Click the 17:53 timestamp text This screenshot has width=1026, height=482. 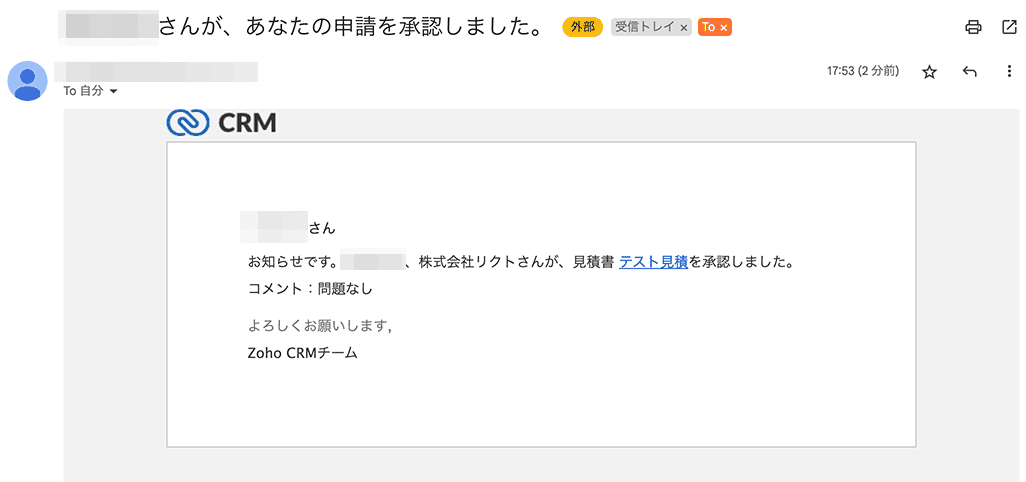coord(862,71)
